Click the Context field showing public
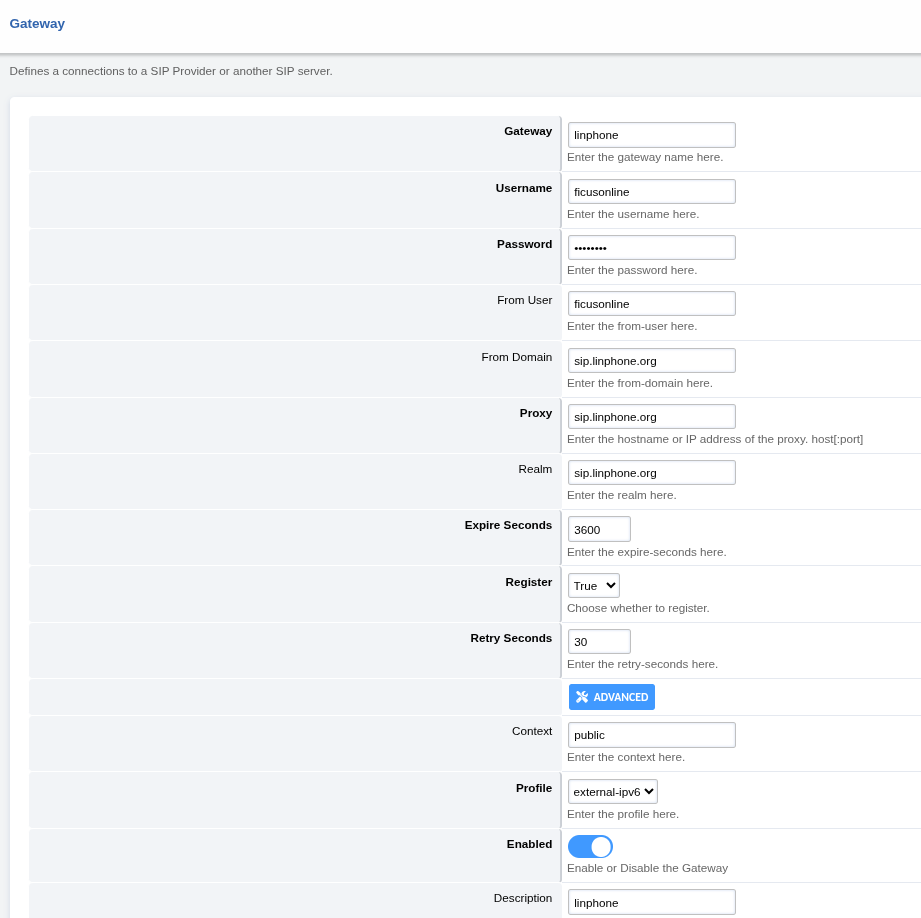The height and width of the screenshot is (918, 921). (x=651, y=735)
